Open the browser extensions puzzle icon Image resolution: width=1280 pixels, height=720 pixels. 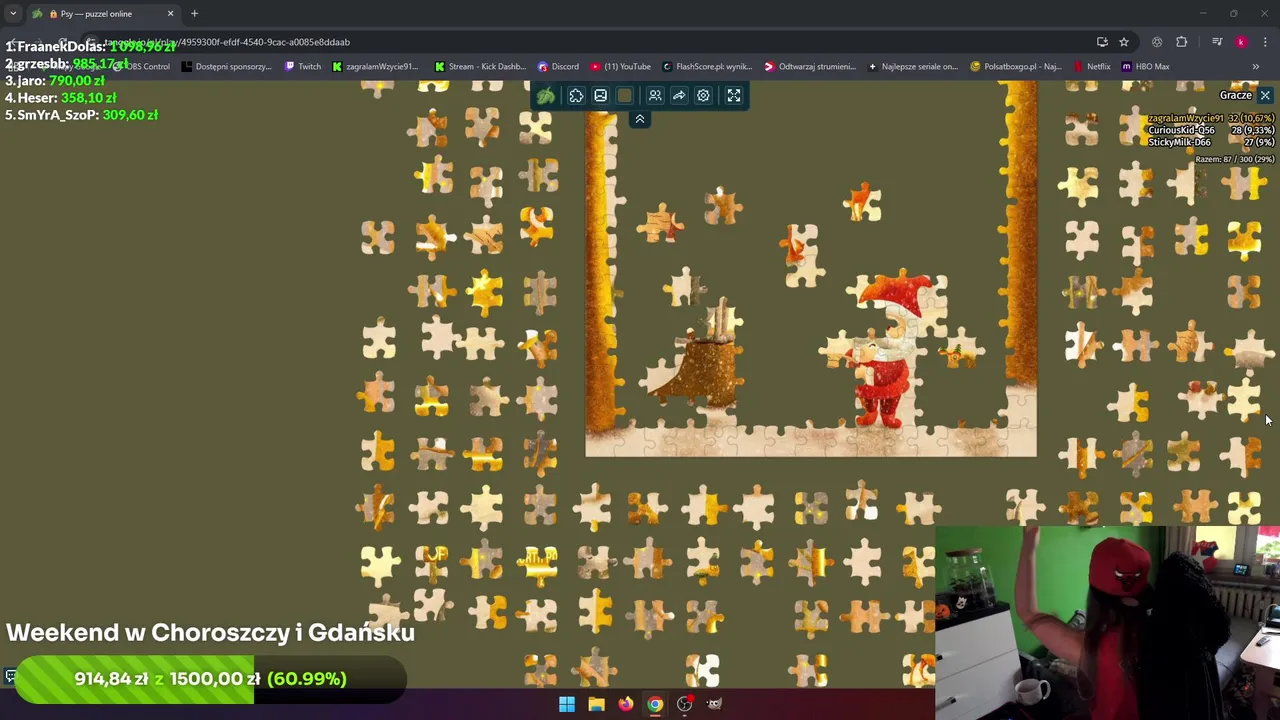click(1181, 42)
